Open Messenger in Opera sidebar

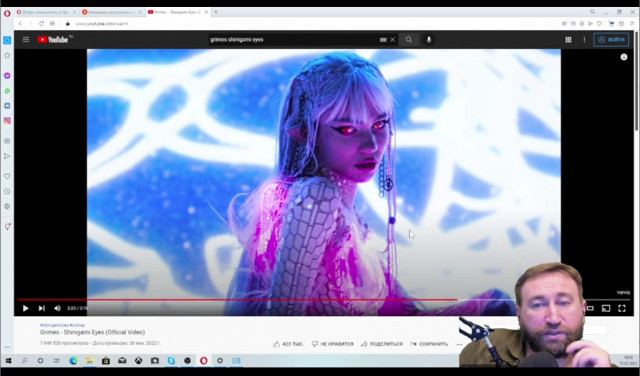[7, 76]
